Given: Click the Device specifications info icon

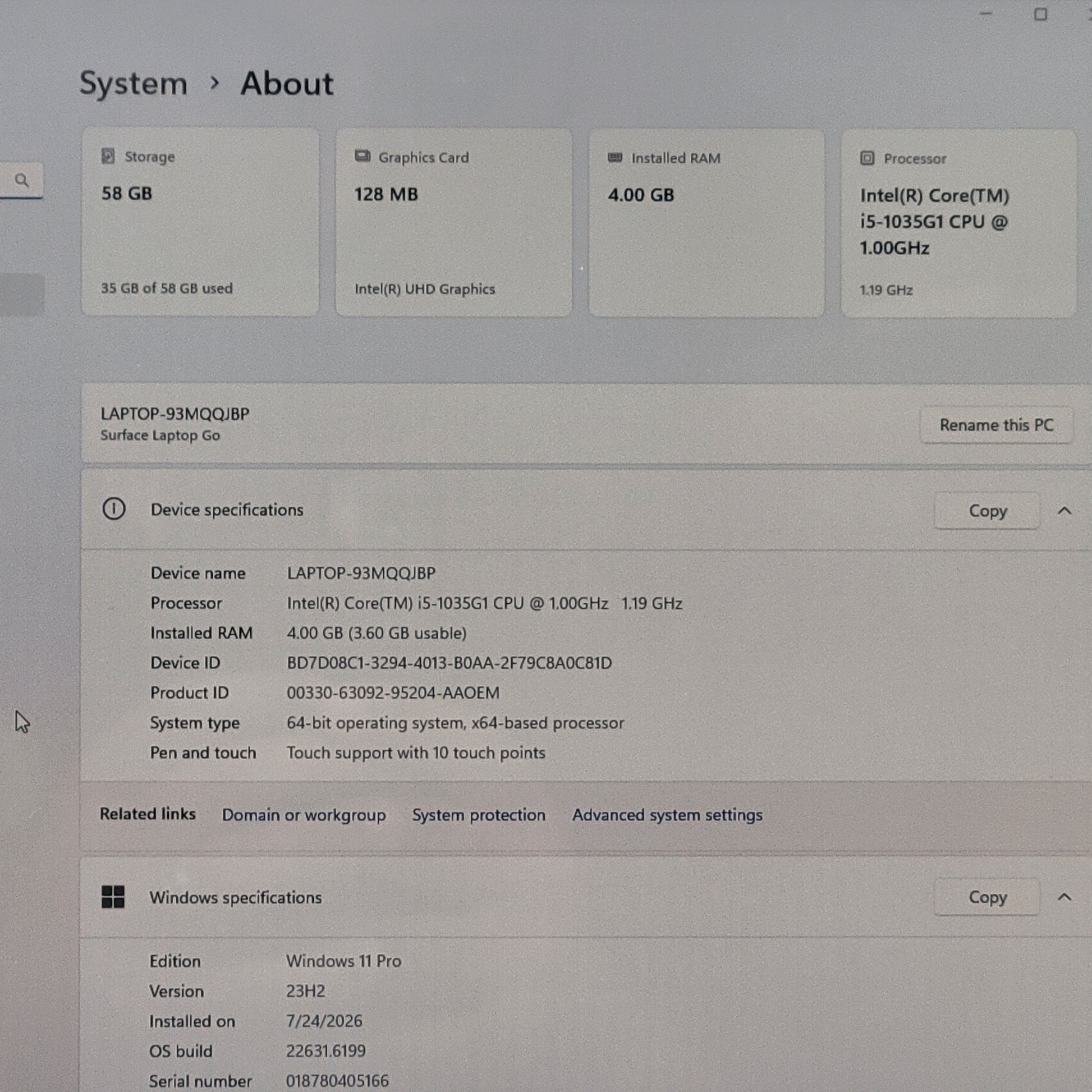Looking at the screenshot, I should tap(113, 509).
